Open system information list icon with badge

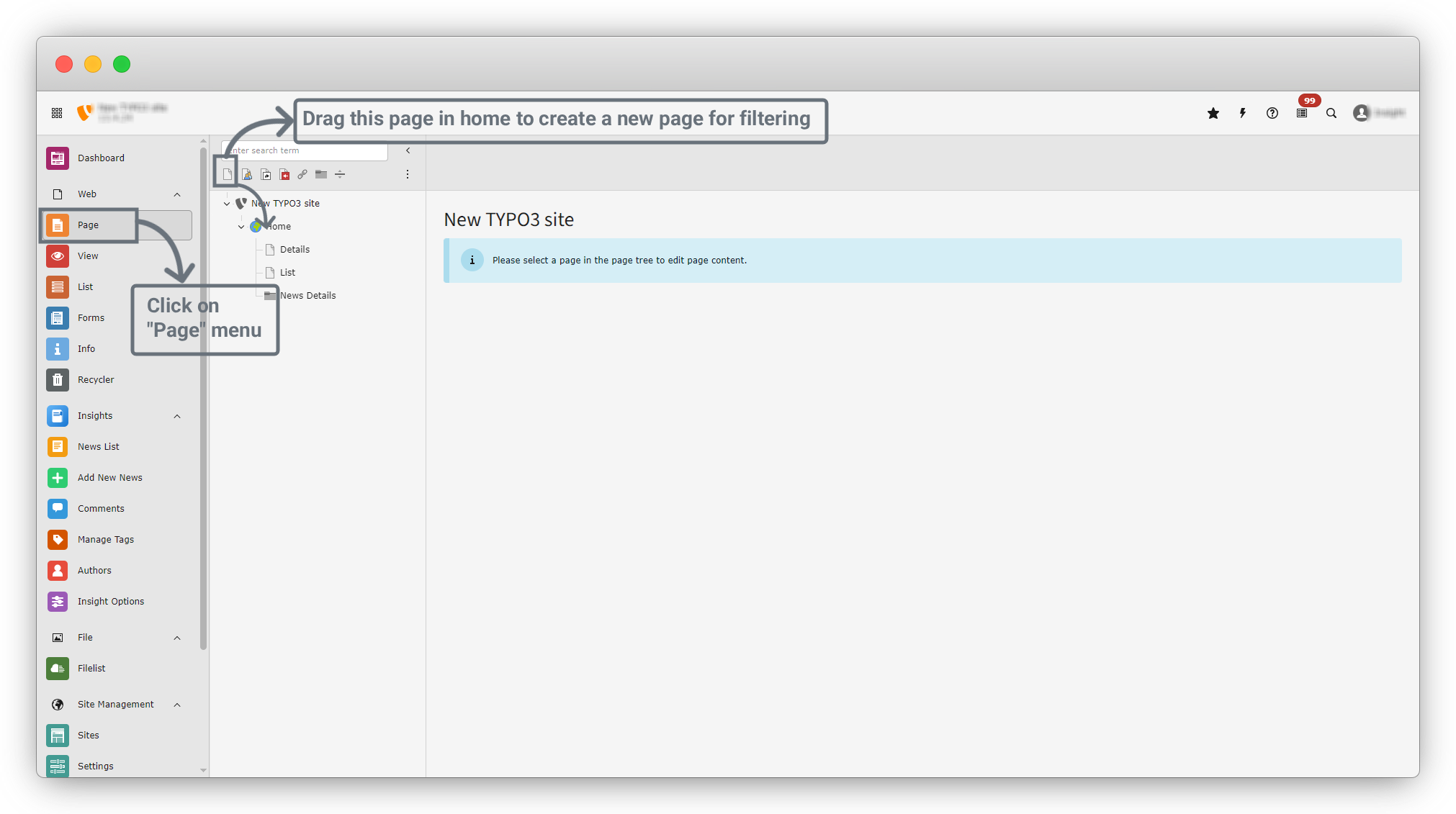point(1302,113)
